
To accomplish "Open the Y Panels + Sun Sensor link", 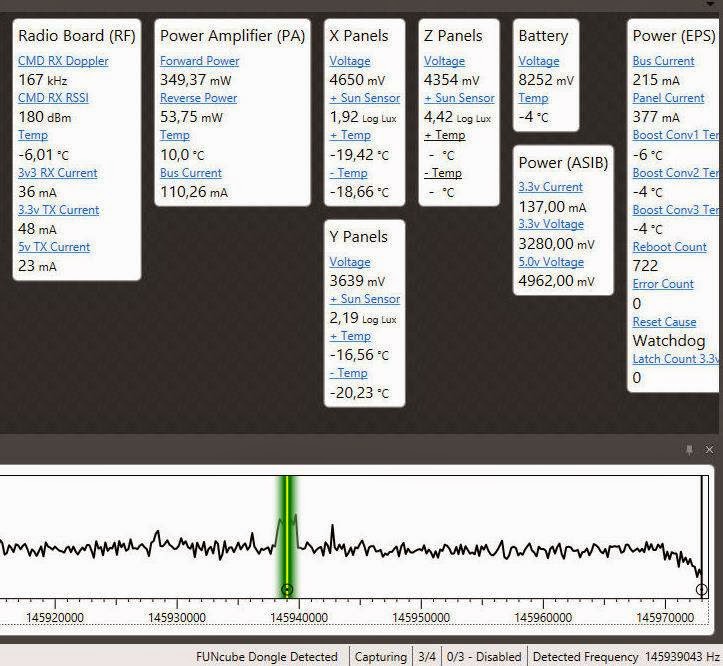I will tap(365, 299).
